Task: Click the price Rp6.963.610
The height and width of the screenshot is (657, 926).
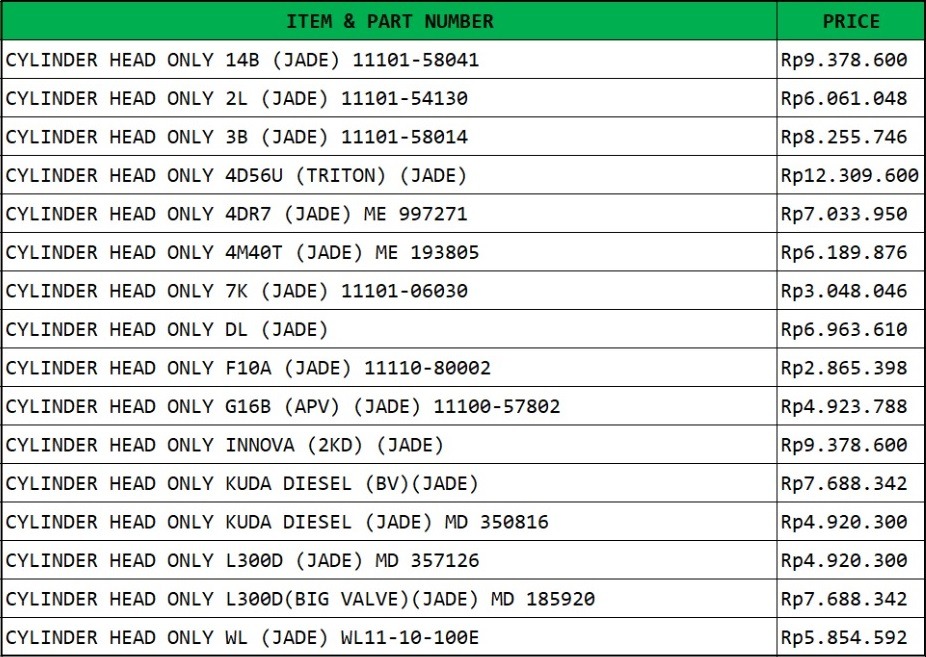Action: [850, 329]
